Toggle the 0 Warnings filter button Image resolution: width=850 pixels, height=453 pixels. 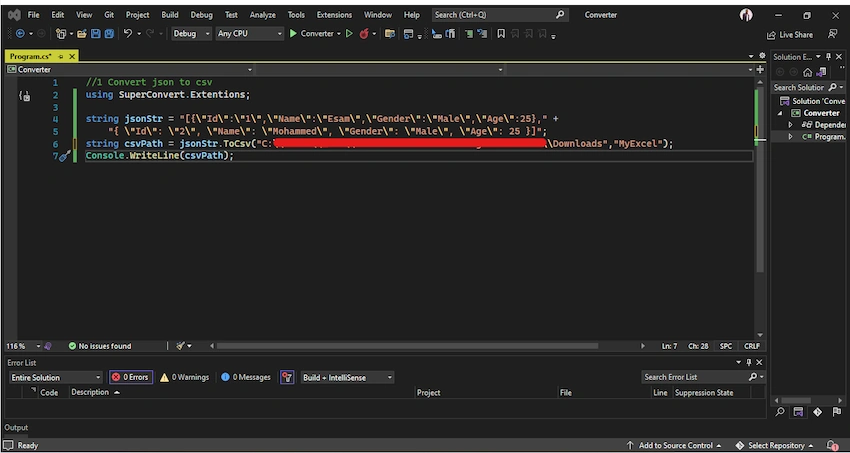click(184, 377)
